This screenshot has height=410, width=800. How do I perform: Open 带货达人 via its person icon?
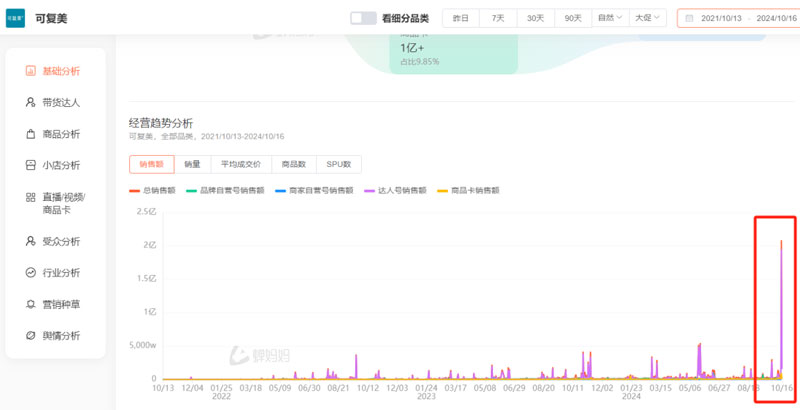(x=30, y=102)
